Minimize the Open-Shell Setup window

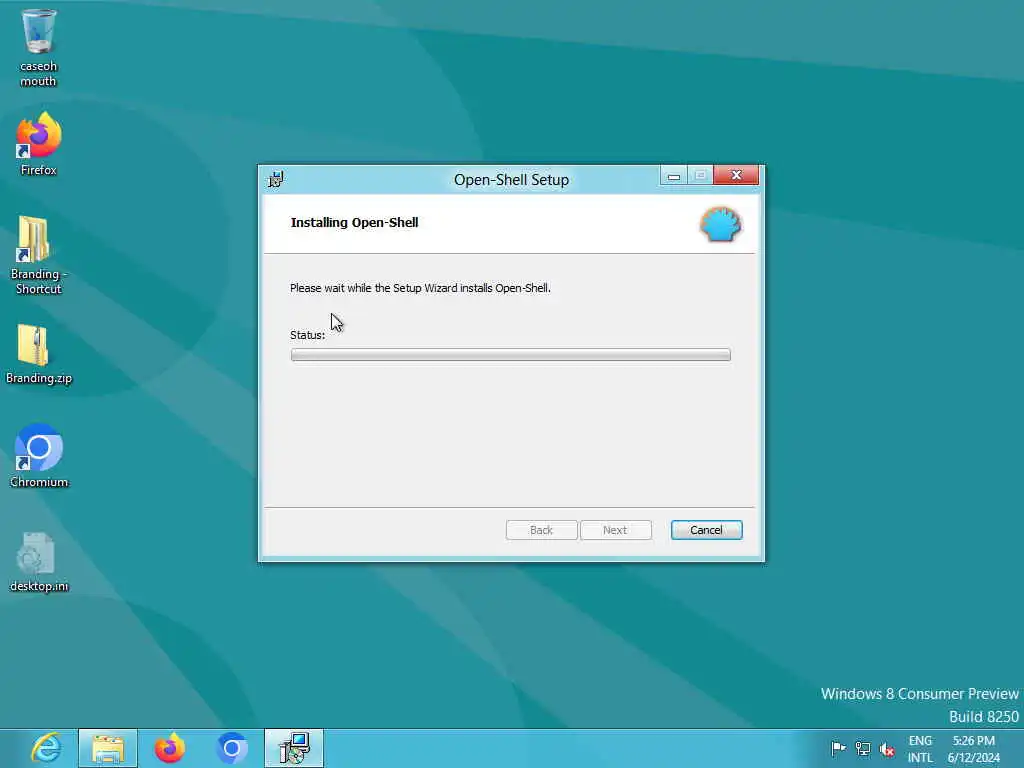[673, 176]
